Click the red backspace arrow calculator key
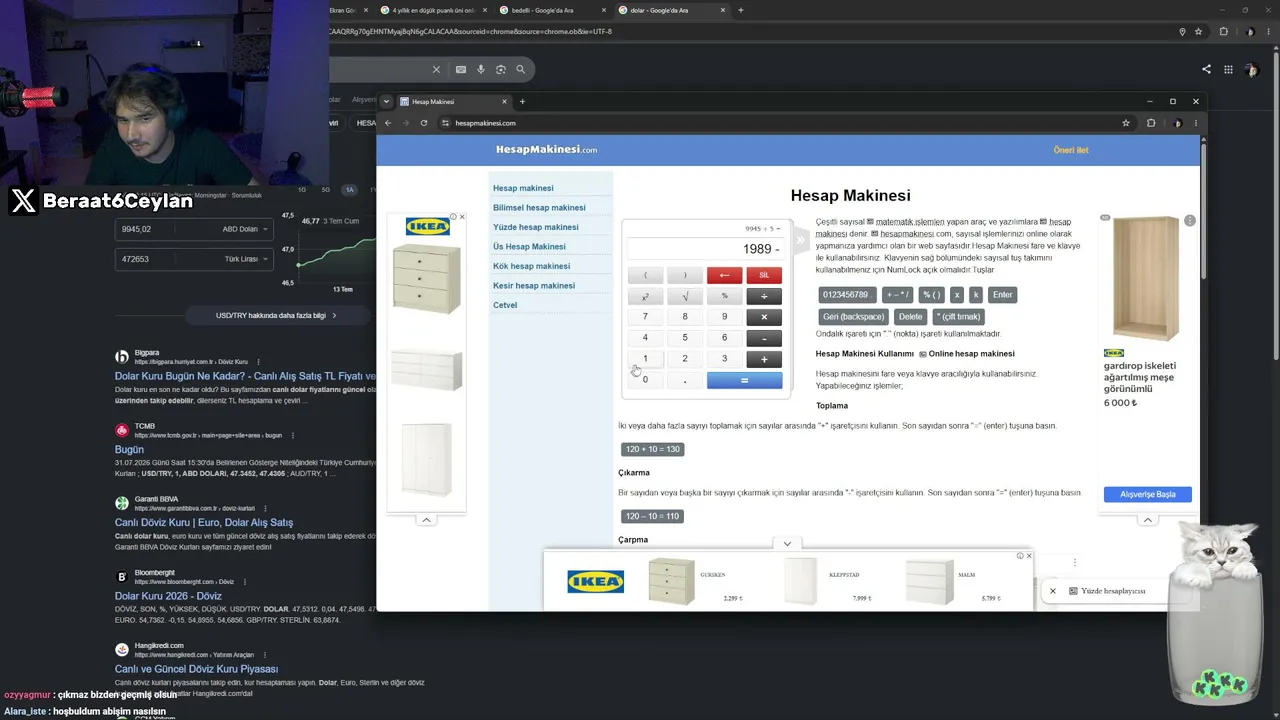The width and height of the screenshot is (1280, 720). [x=724, y=275]
